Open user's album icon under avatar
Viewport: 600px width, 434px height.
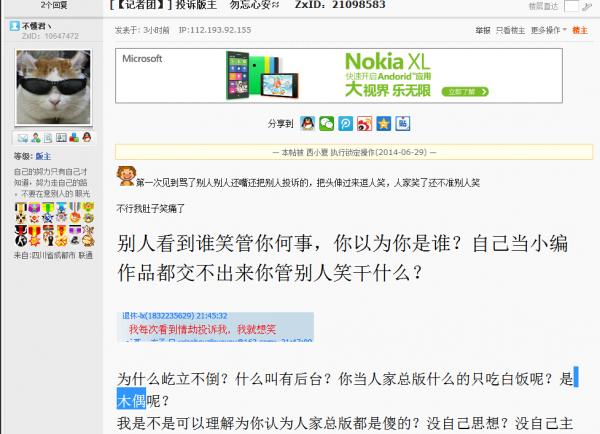[61, 138]
